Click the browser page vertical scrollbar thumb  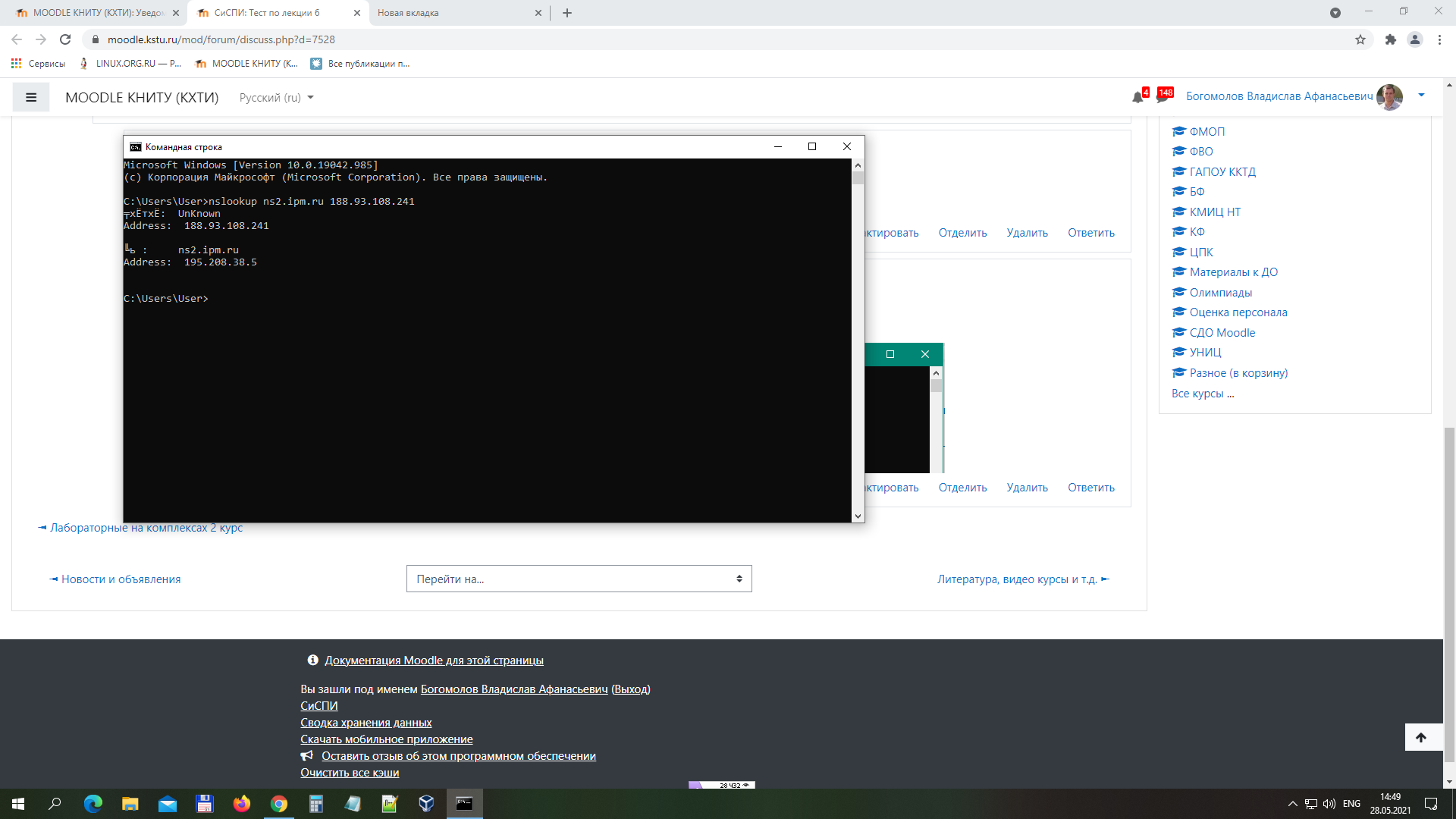click(x=1449, y=595)
